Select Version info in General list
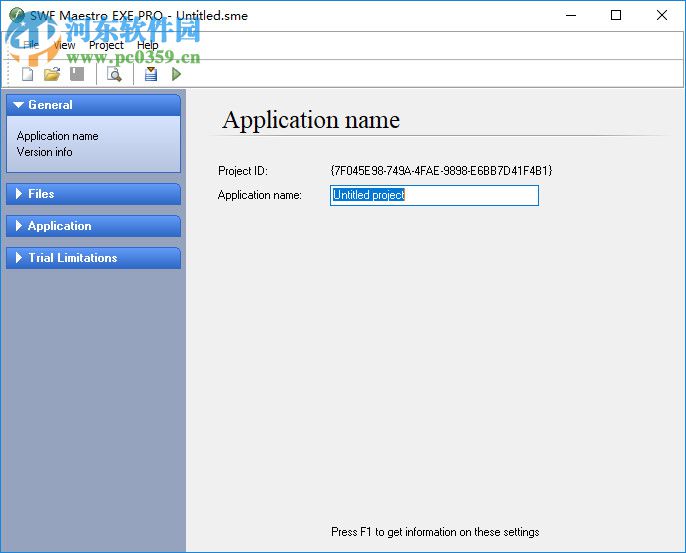This screenshot has height=553, width=686. click(45, 152)
